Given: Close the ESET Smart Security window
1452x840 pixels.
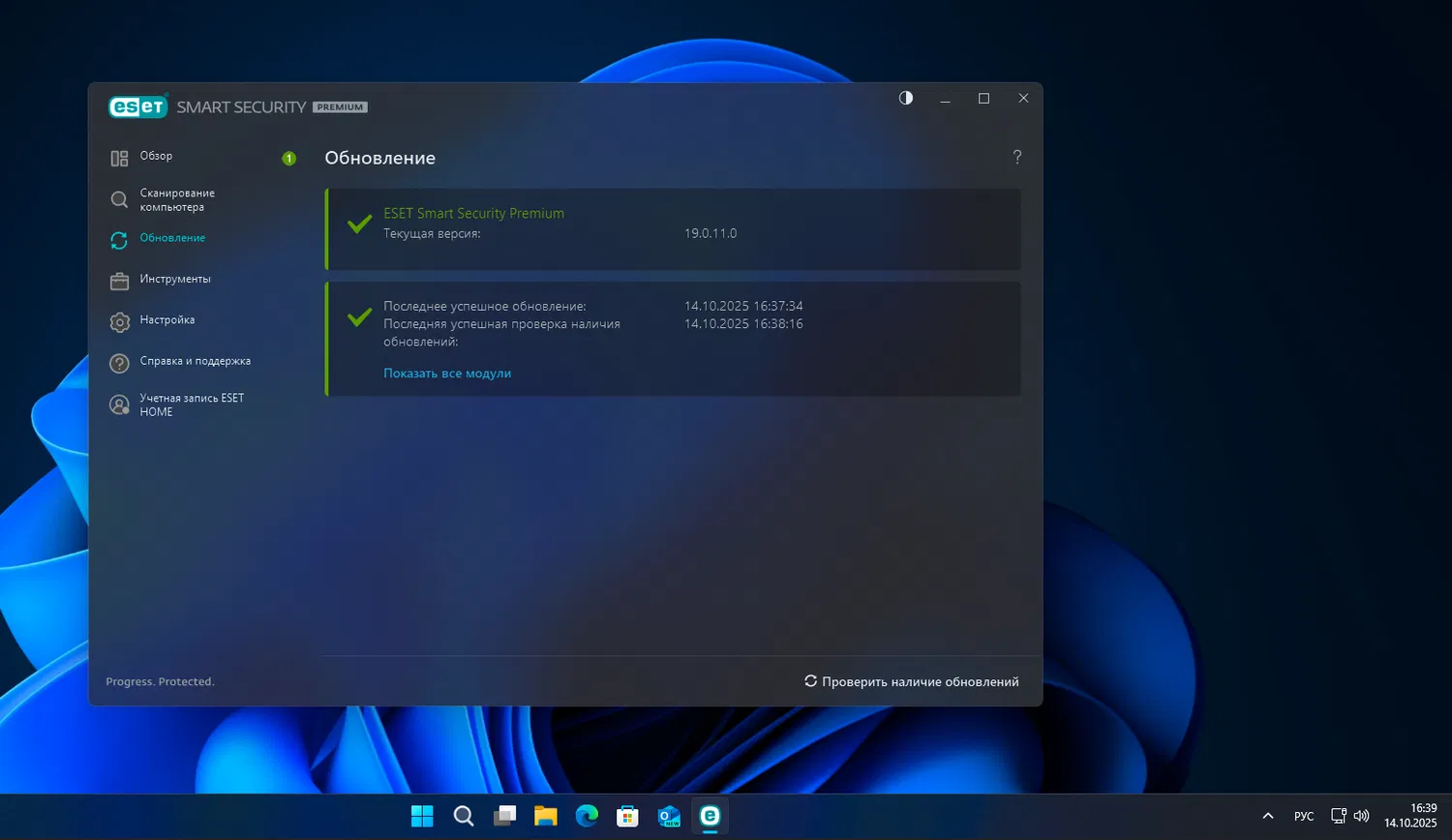Looking at the screenshot, I should 1023,99.
